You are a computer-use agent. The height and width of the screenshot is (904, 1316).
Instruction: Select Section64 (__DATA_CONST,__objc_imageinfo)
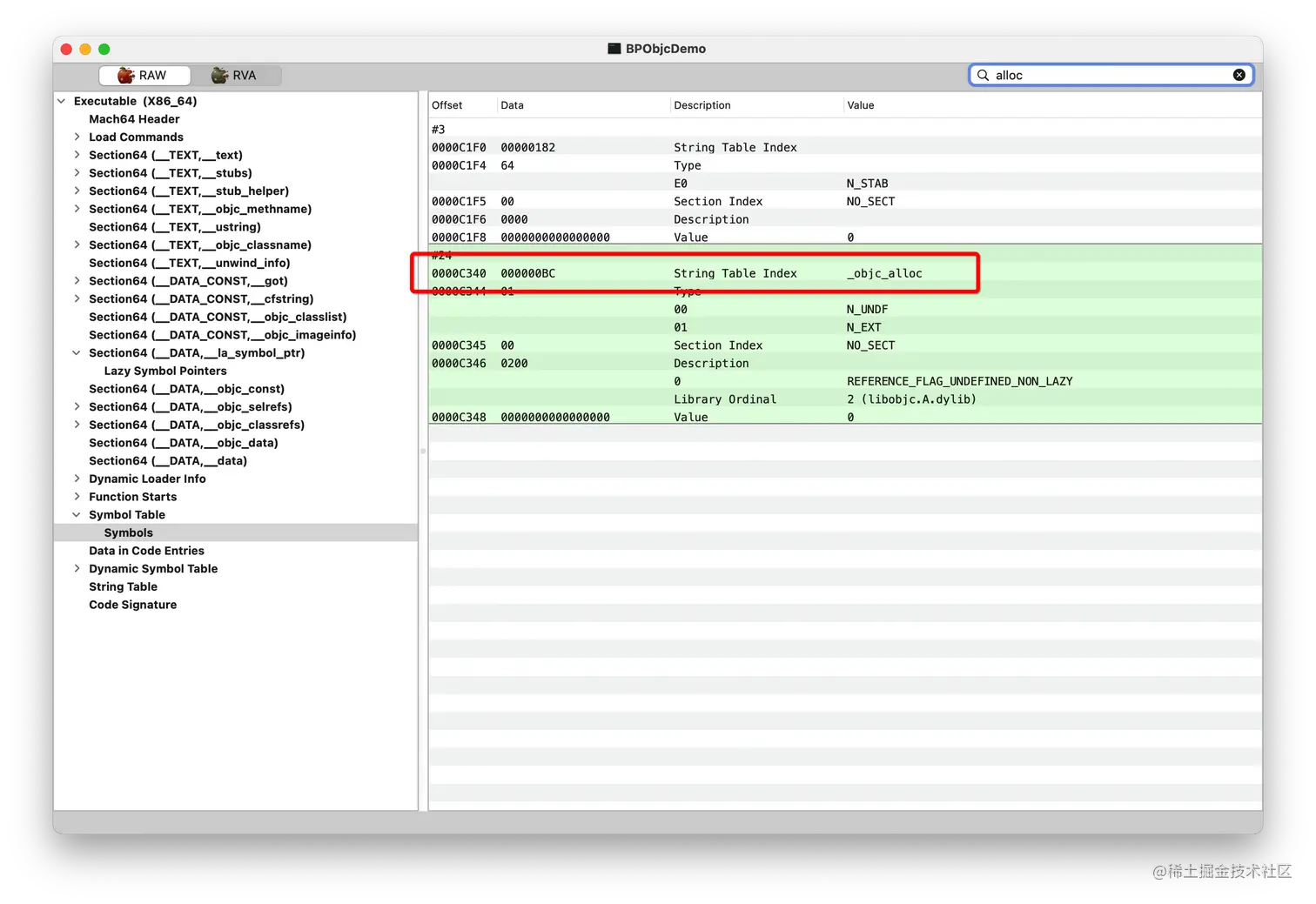pyautogui.click(x=223, y=335)
